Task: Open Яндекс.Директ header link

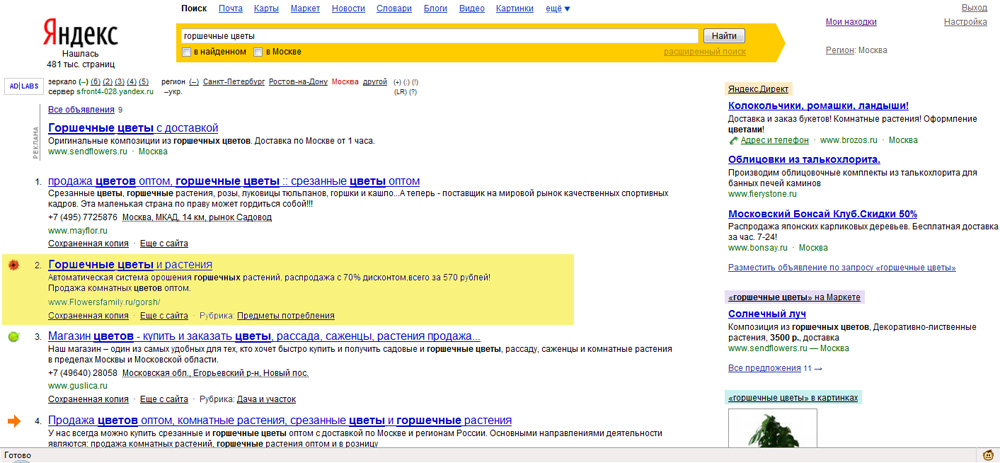Action: pyautogui.click(x=758, y=89)
